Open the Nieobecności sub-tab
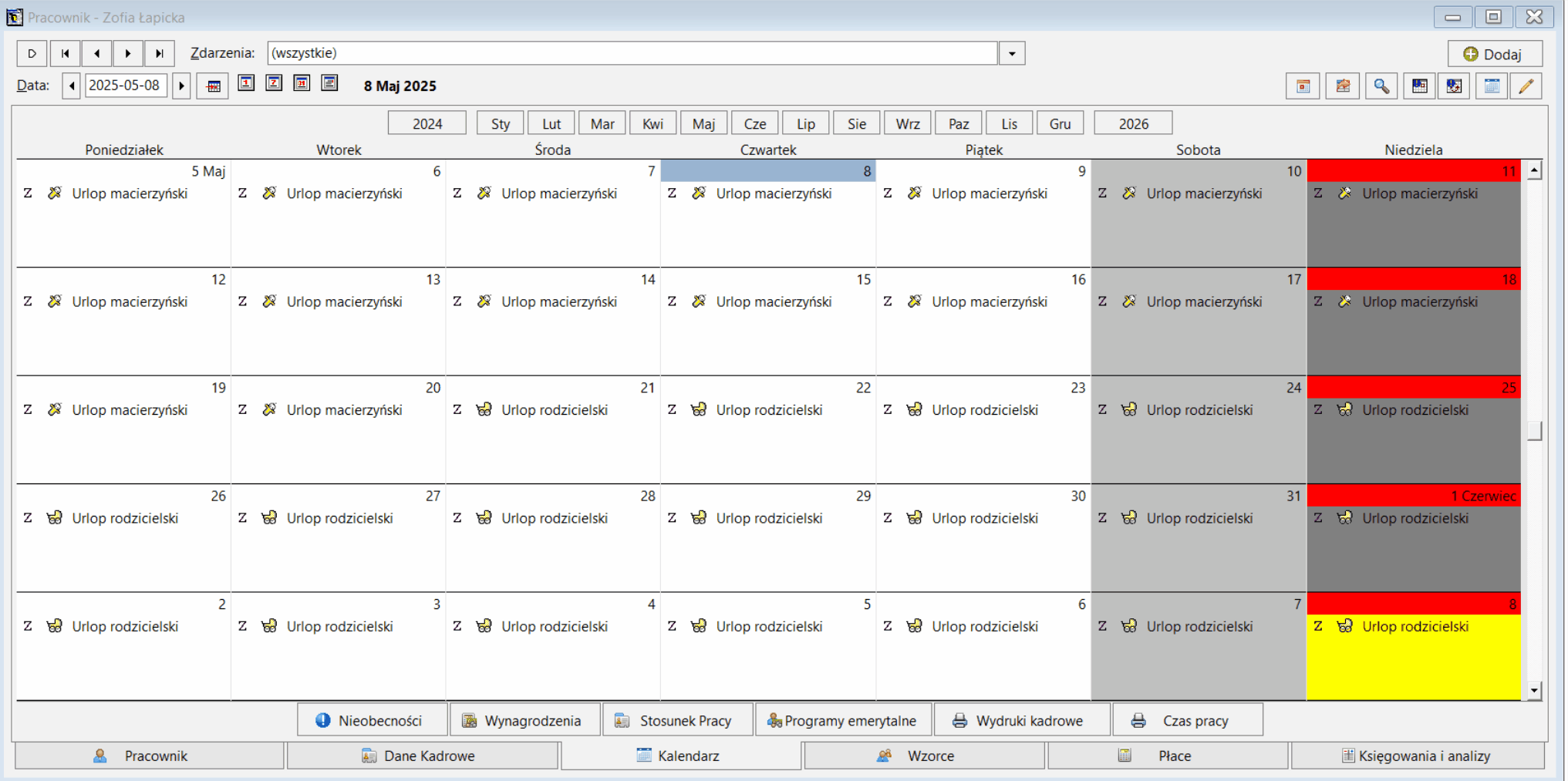Image resolution: width=1568 pixels, height=781 pixels. (372, 720)
